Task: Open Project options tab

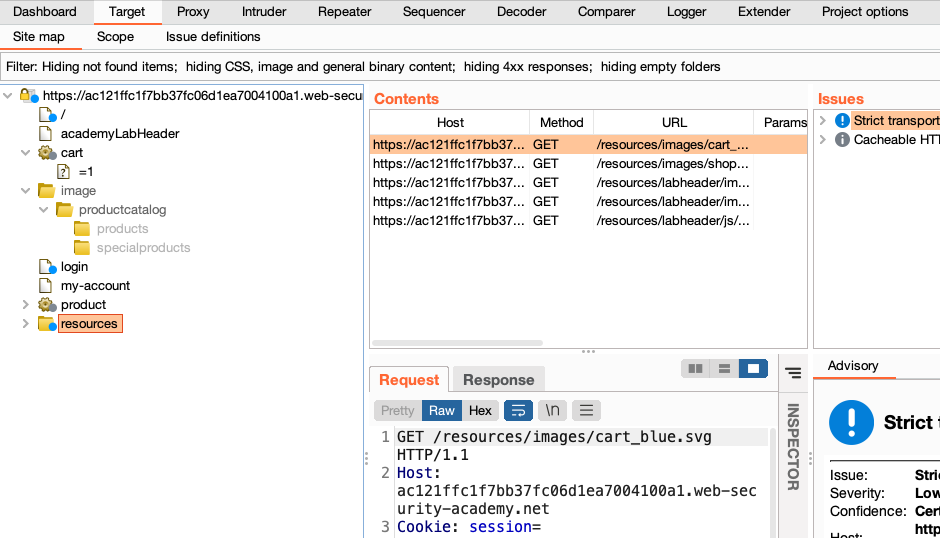Action: click(x=865, y=11)
